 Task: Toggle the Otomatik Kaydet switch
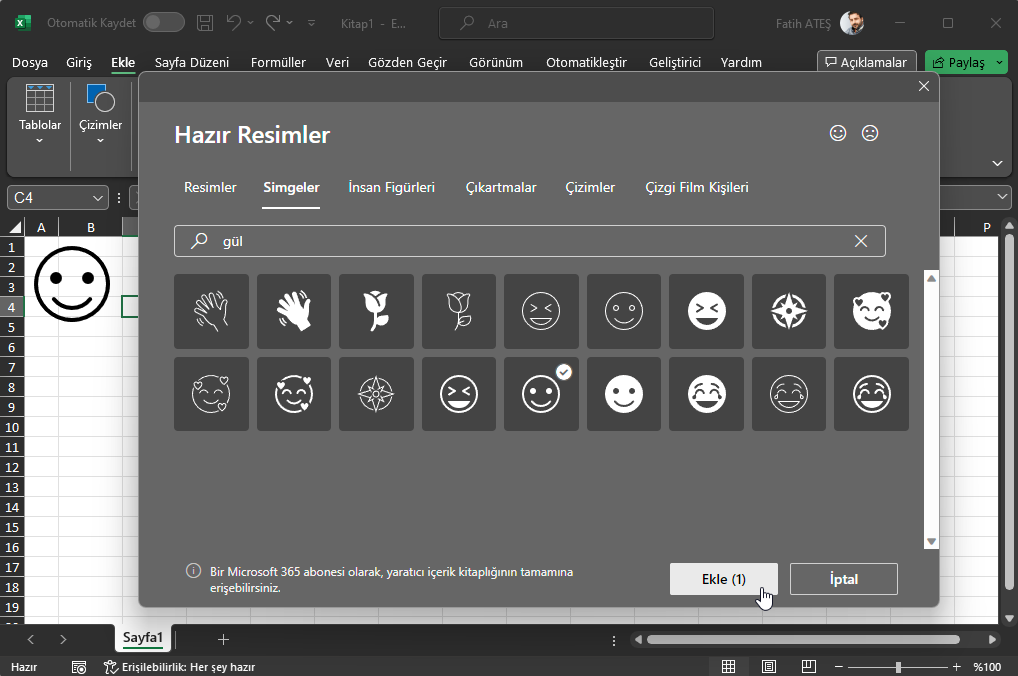pos(163,22)
